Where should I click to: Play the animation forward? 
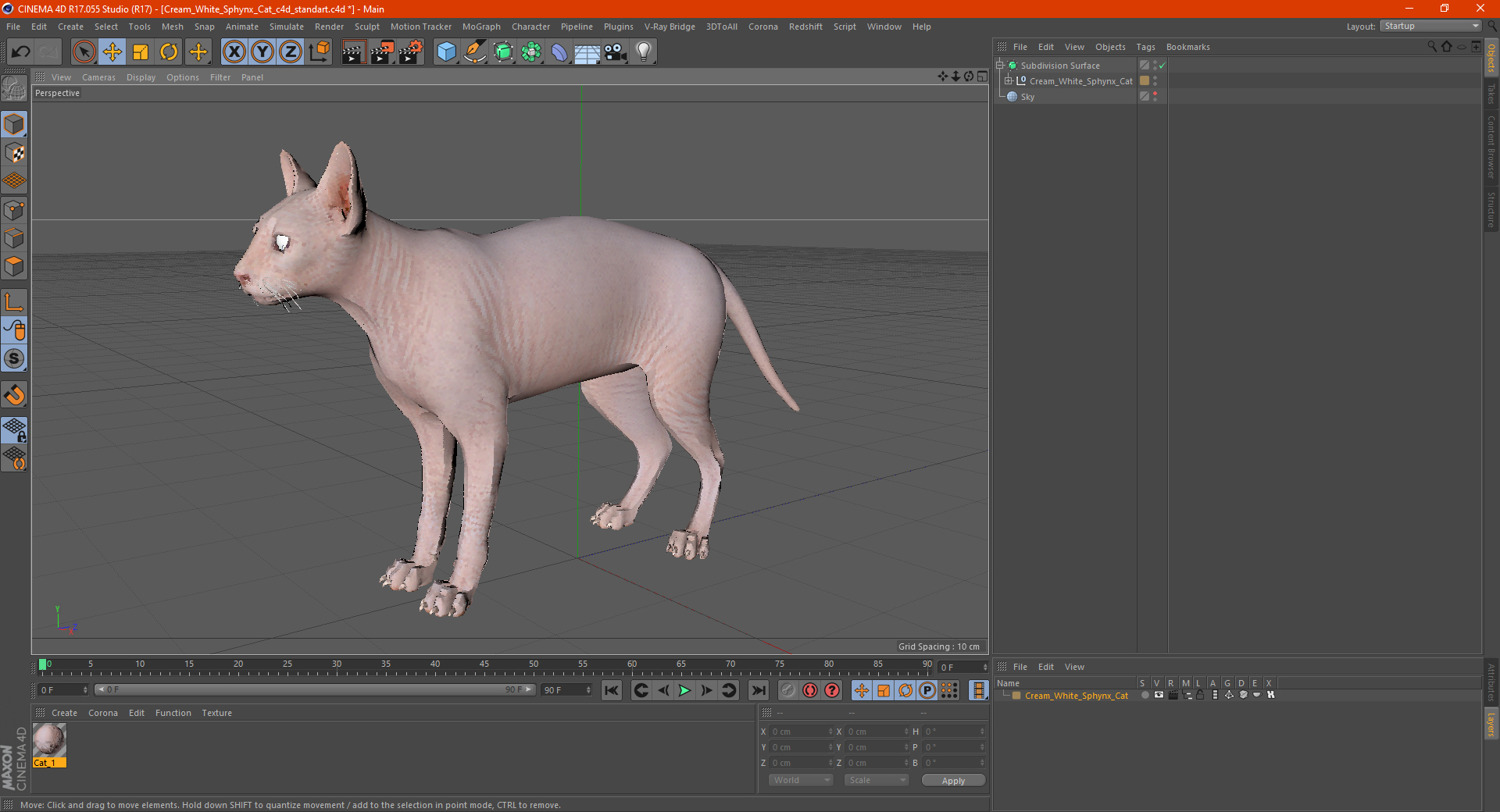tap(684, 690)
